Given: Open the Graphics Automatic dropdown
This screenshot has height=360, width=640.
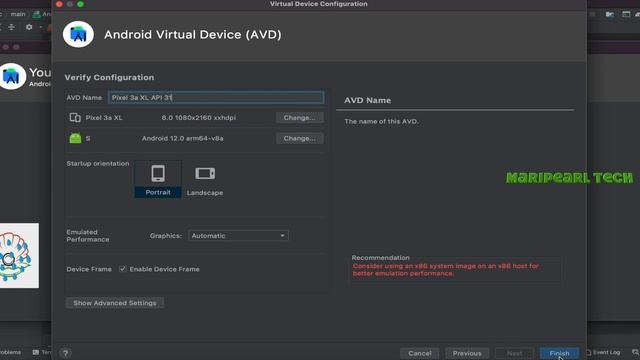Looking at the screenshot, I should tap(238, 236).
